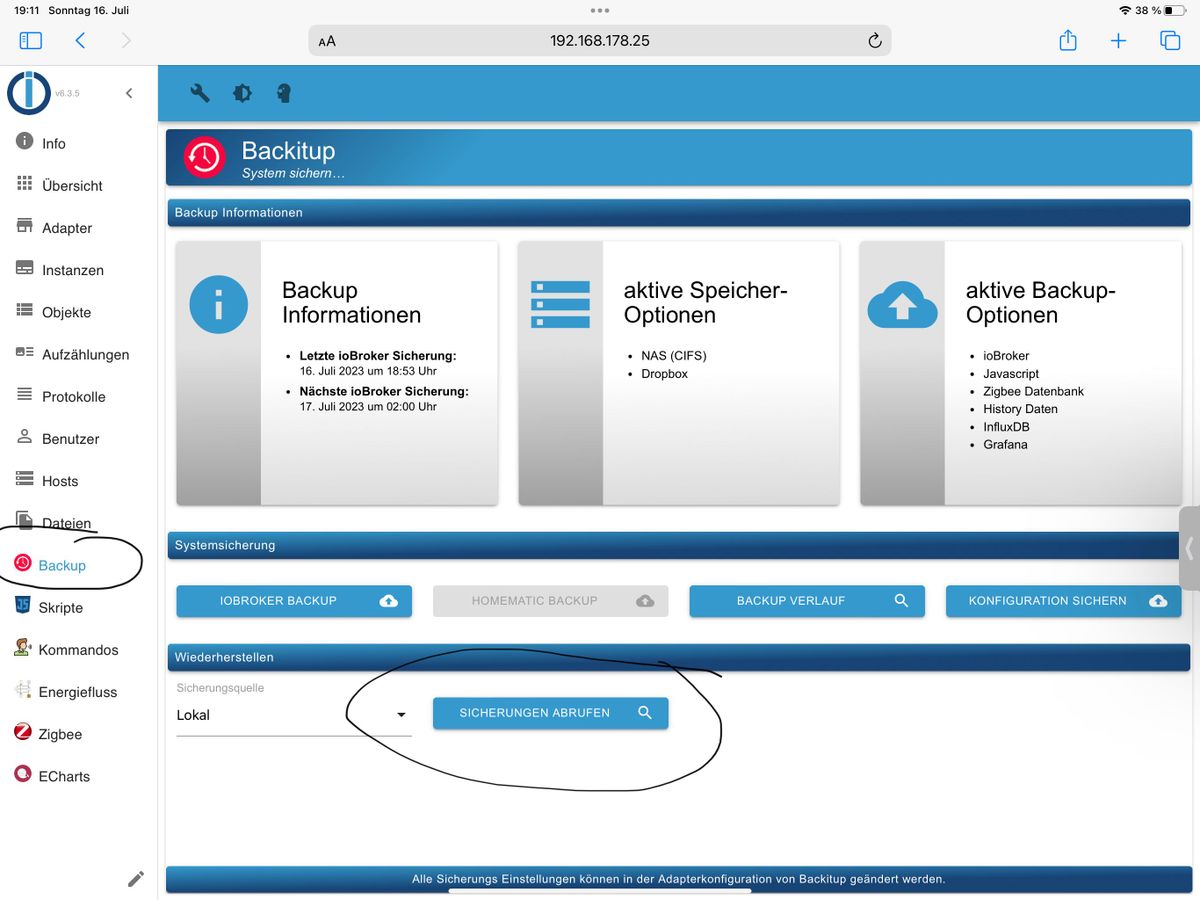The image size is (1200, 900).
Task: Click the cloud upload icon in options card
Action: tap(902, 305)
